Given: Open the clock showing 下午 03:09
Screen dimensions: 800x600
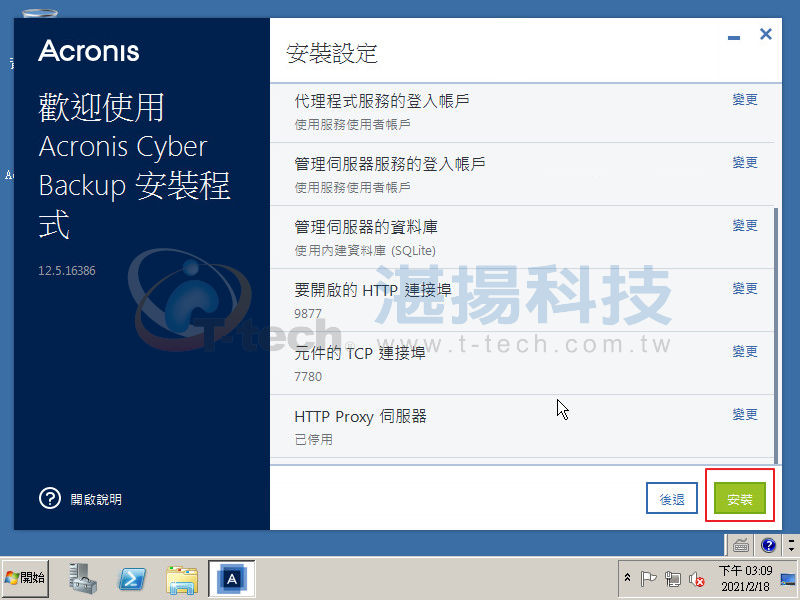Looking at the screenshot, I should click(745, 578).
